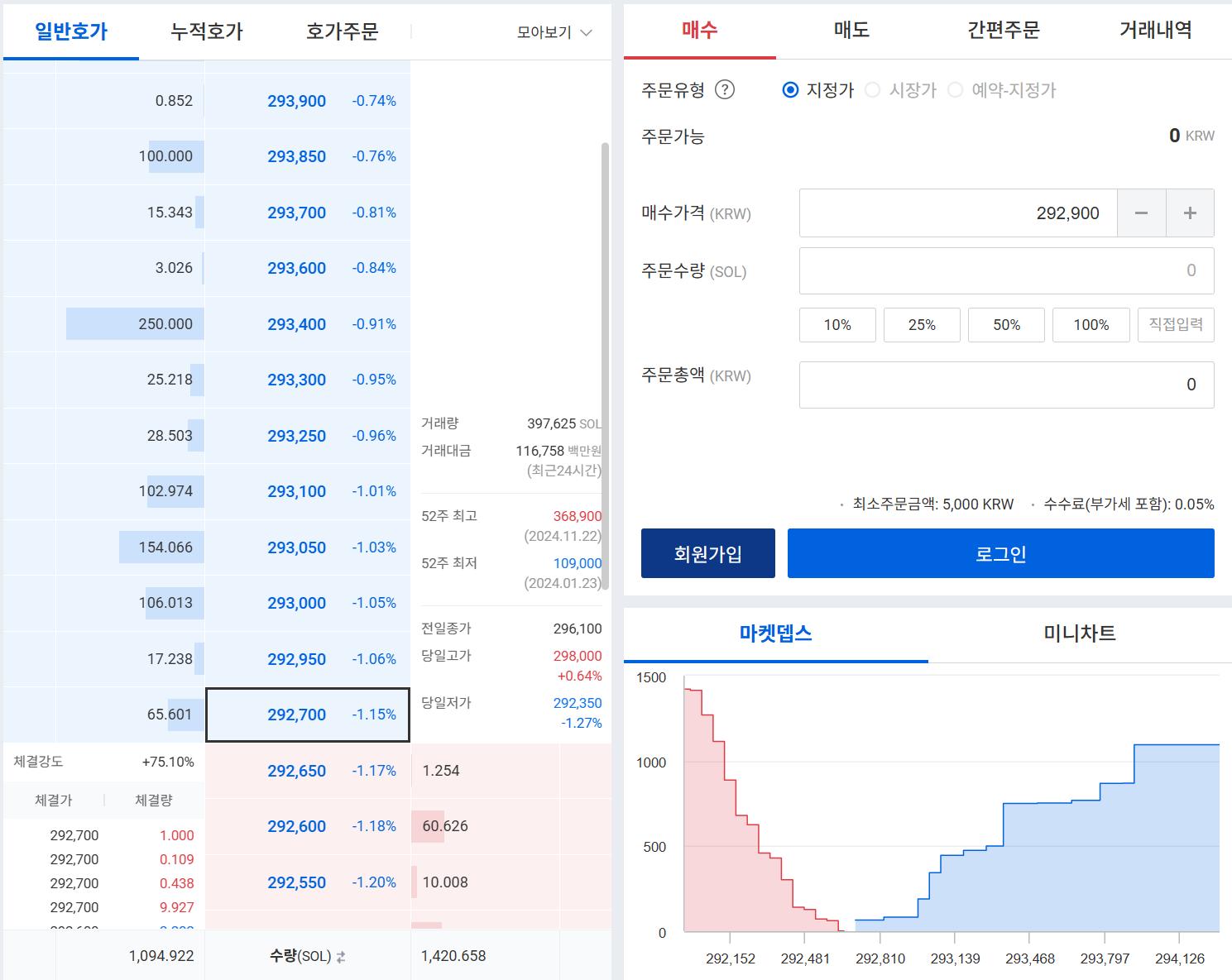Open the 주문유형 help question-mark icon
The height and width of the screenshot is (980, 1232).
click(724, 89)
